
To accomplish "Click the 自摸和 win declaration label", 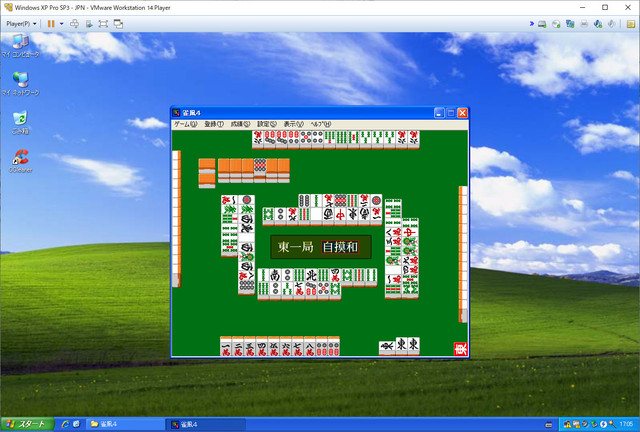I will 340,247.
